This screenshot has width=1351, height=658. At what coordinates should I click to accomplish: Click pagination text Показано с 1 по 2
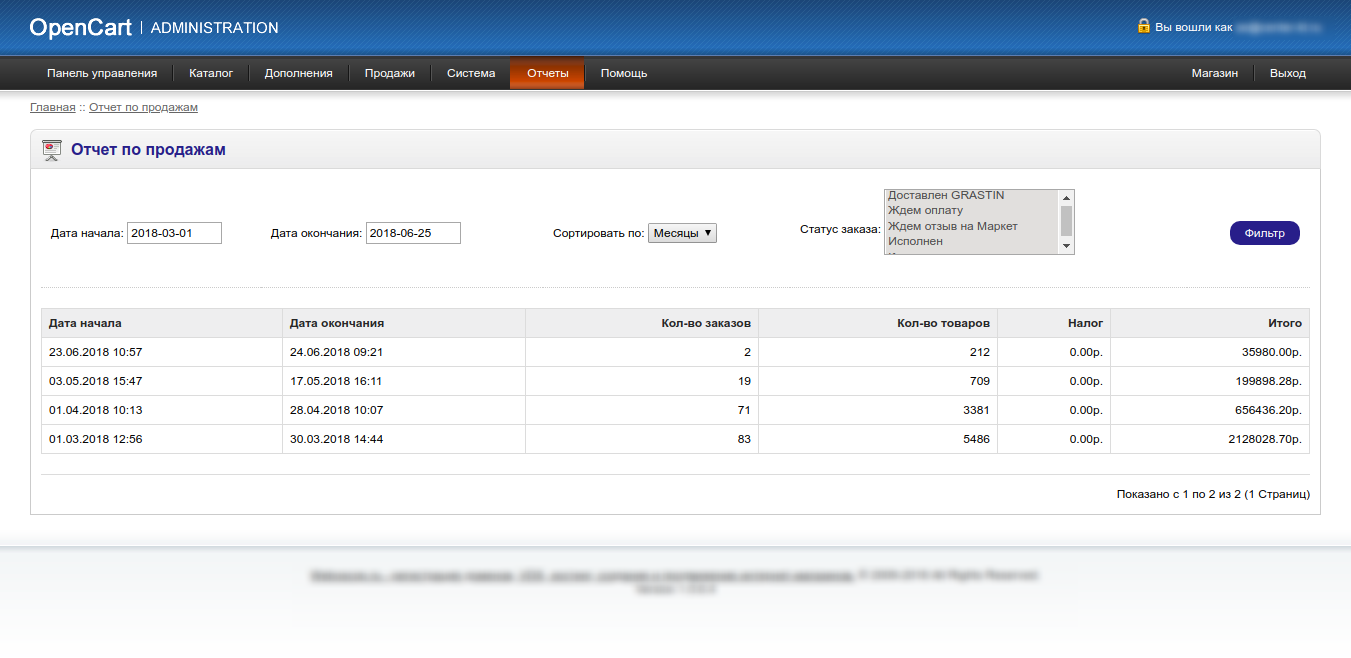click(1213, 494)
